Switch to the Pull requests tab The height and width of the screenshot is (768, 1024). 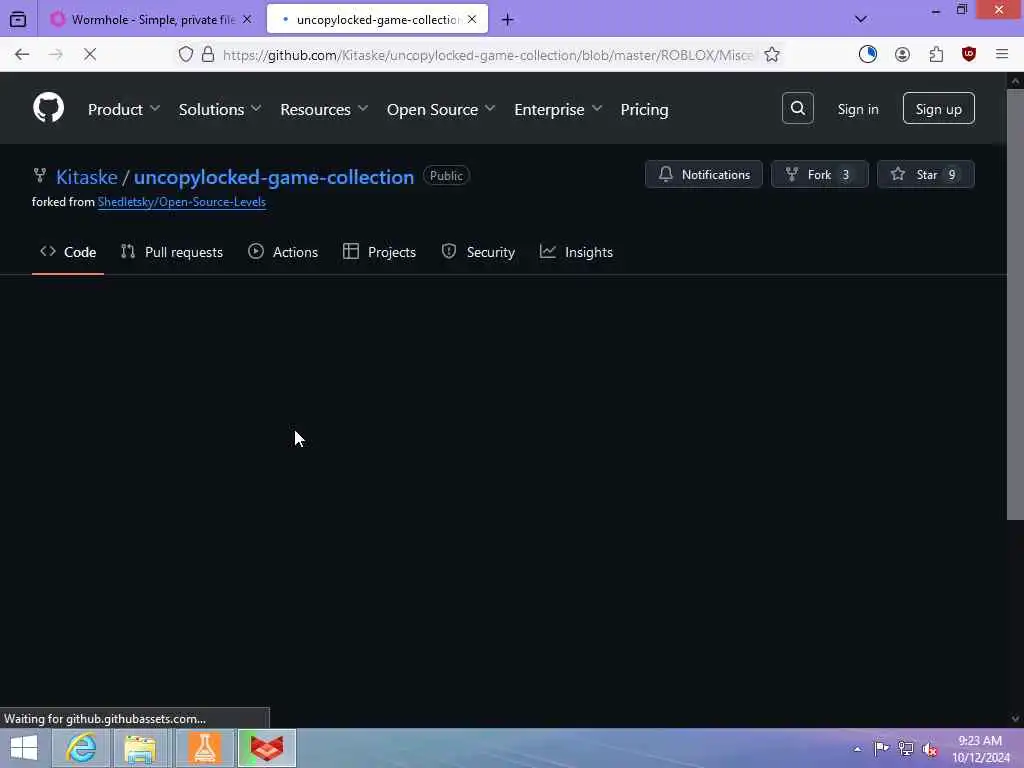[172, 252]
